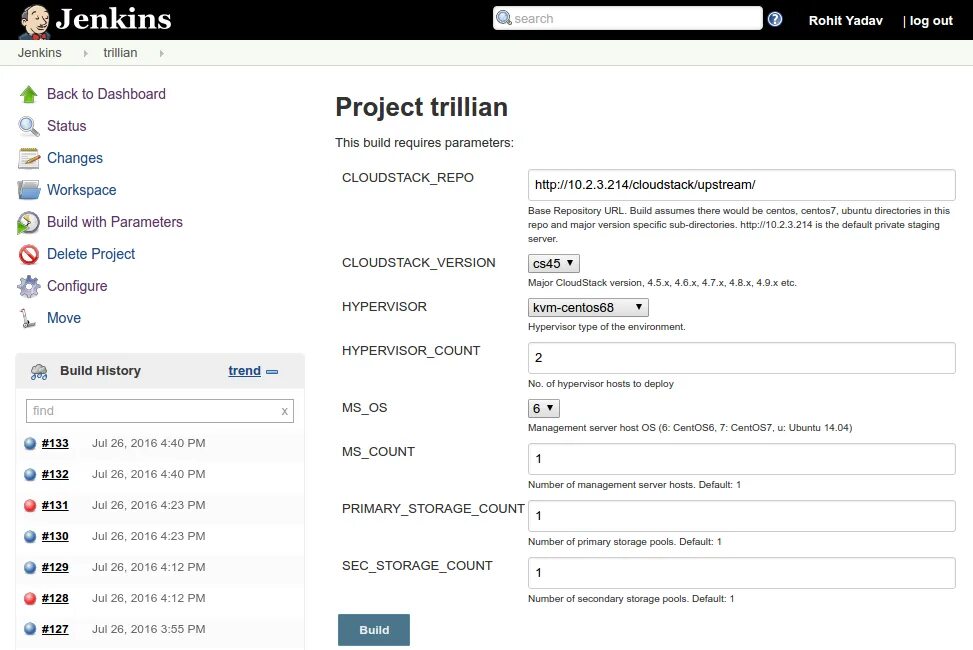
Task: Open the HYPERVISOR dropdown showing kvm-centos68
Action: click(x=588, y=307)
